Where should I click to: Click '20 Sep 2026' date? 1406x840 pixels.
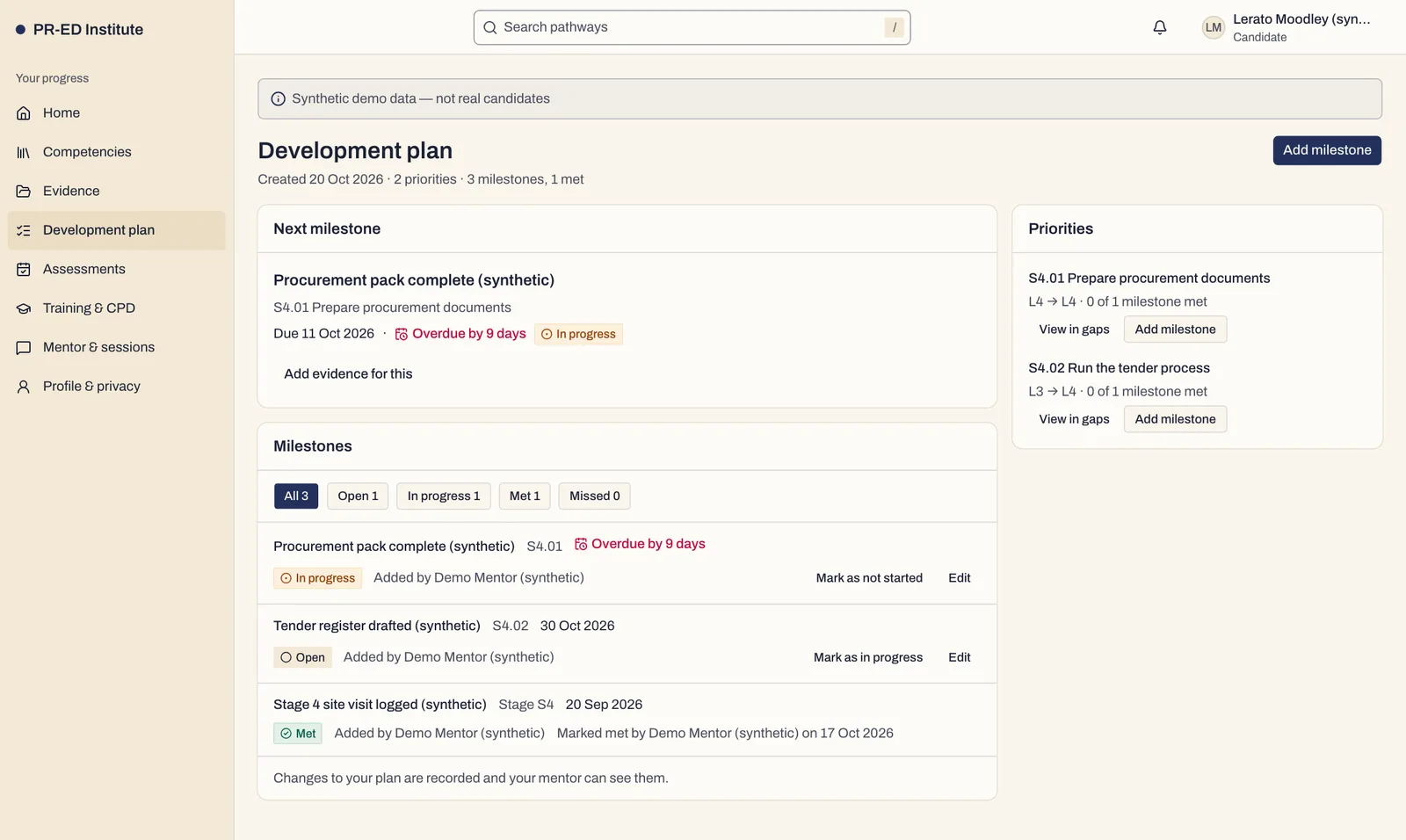[x=604, y=705]
